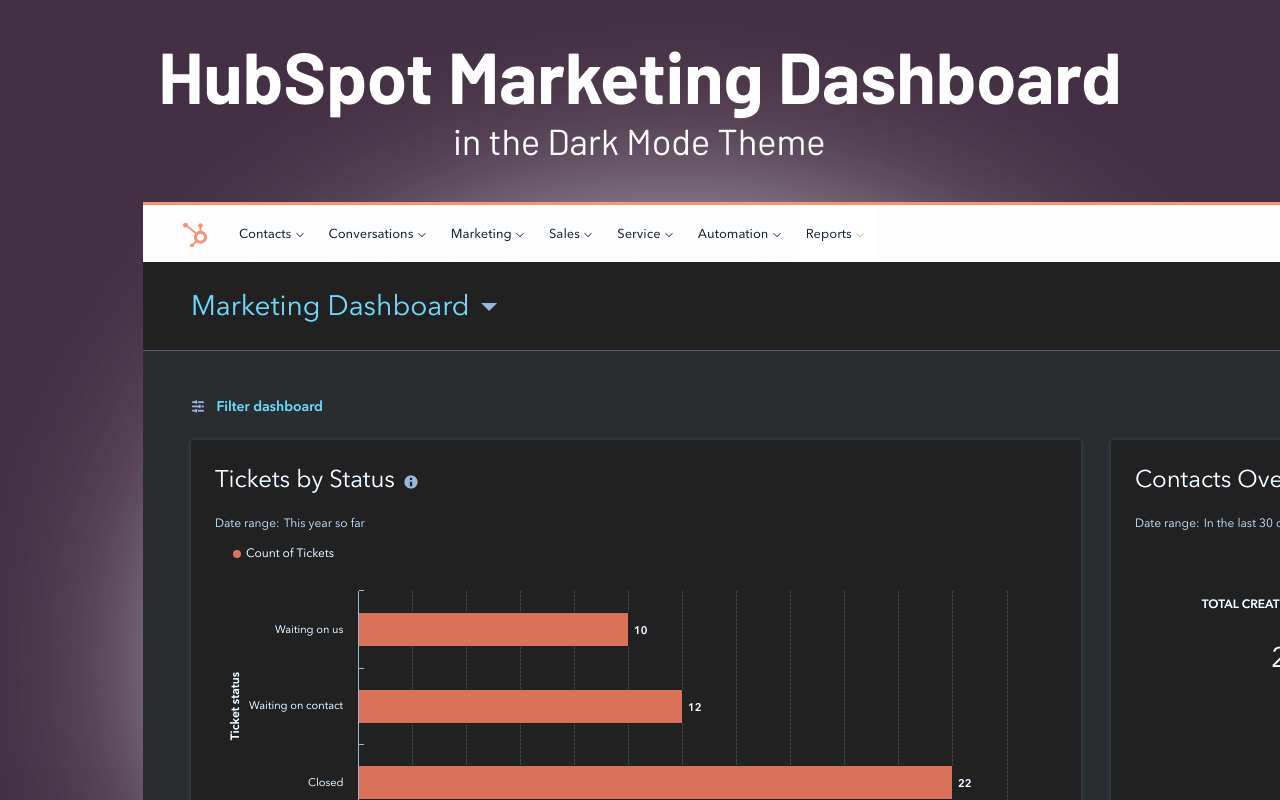Open the Sales menu

tap(570, 234)
